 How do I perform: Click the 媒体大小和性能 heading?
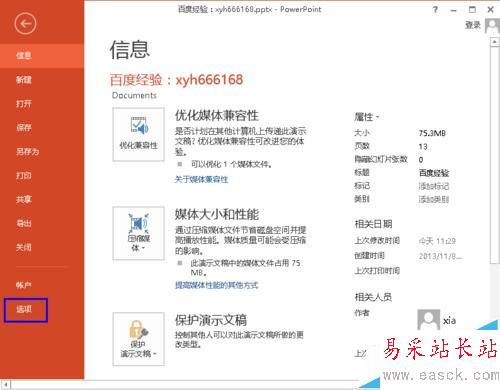point(217,214)
